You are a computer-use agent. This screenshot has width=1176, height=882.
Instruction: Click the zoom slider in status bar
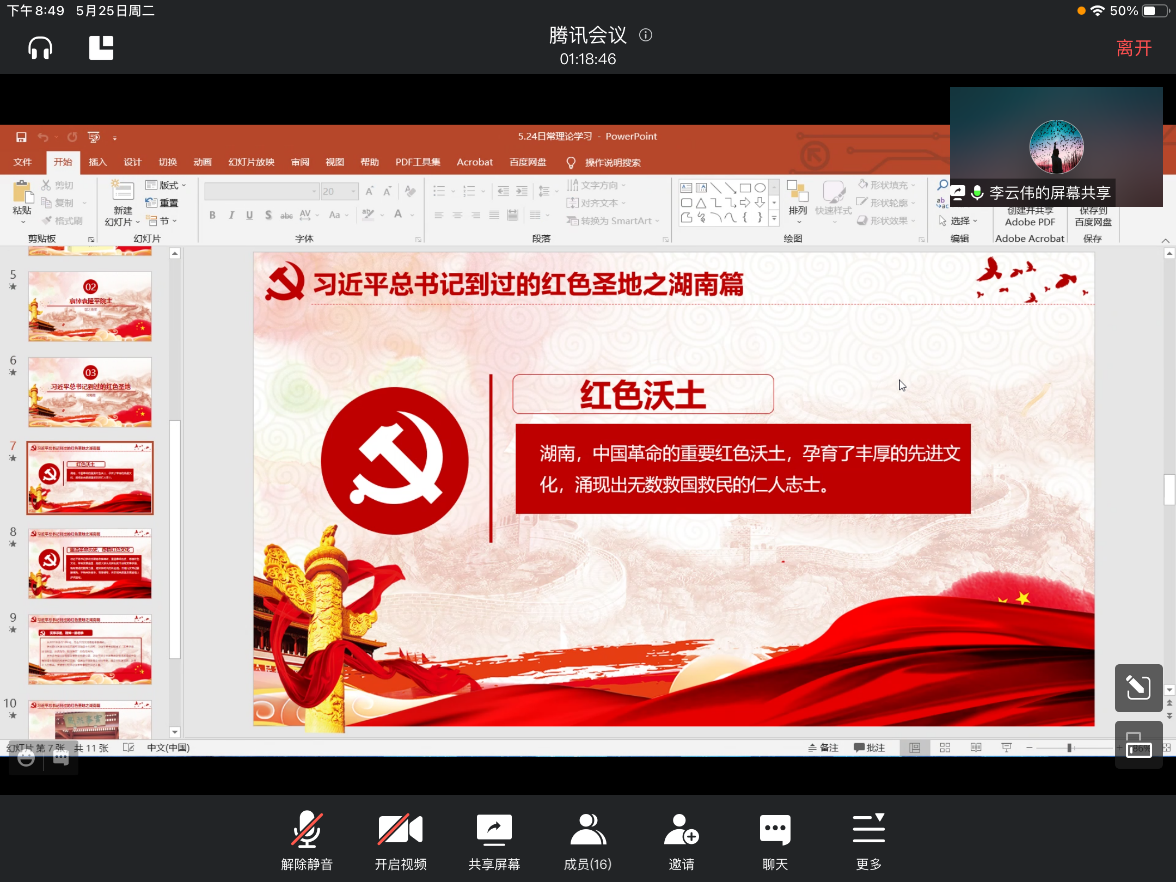1069,748
